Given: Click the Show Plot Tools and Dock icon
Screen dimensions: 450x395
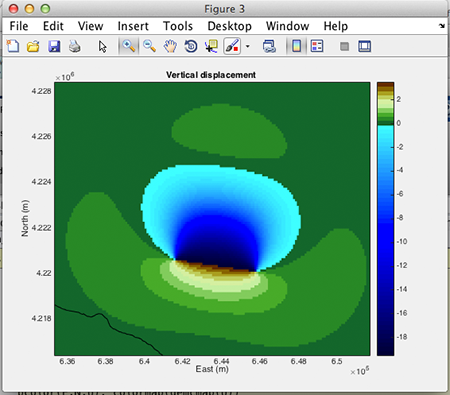Looking at the screenshot, I should pyautogui.click(x=364, y=46).
